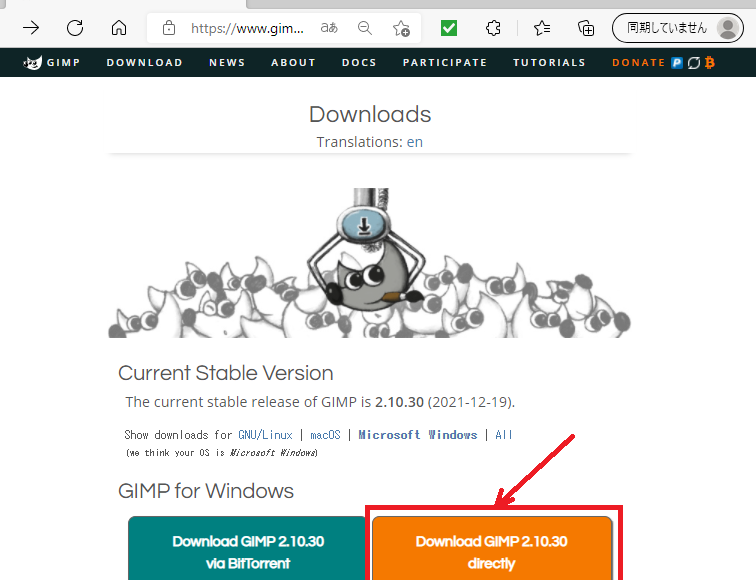The image size is (756, 580).
Task: Open the extensions puzzle icon
Action: (x=493, y=28)
